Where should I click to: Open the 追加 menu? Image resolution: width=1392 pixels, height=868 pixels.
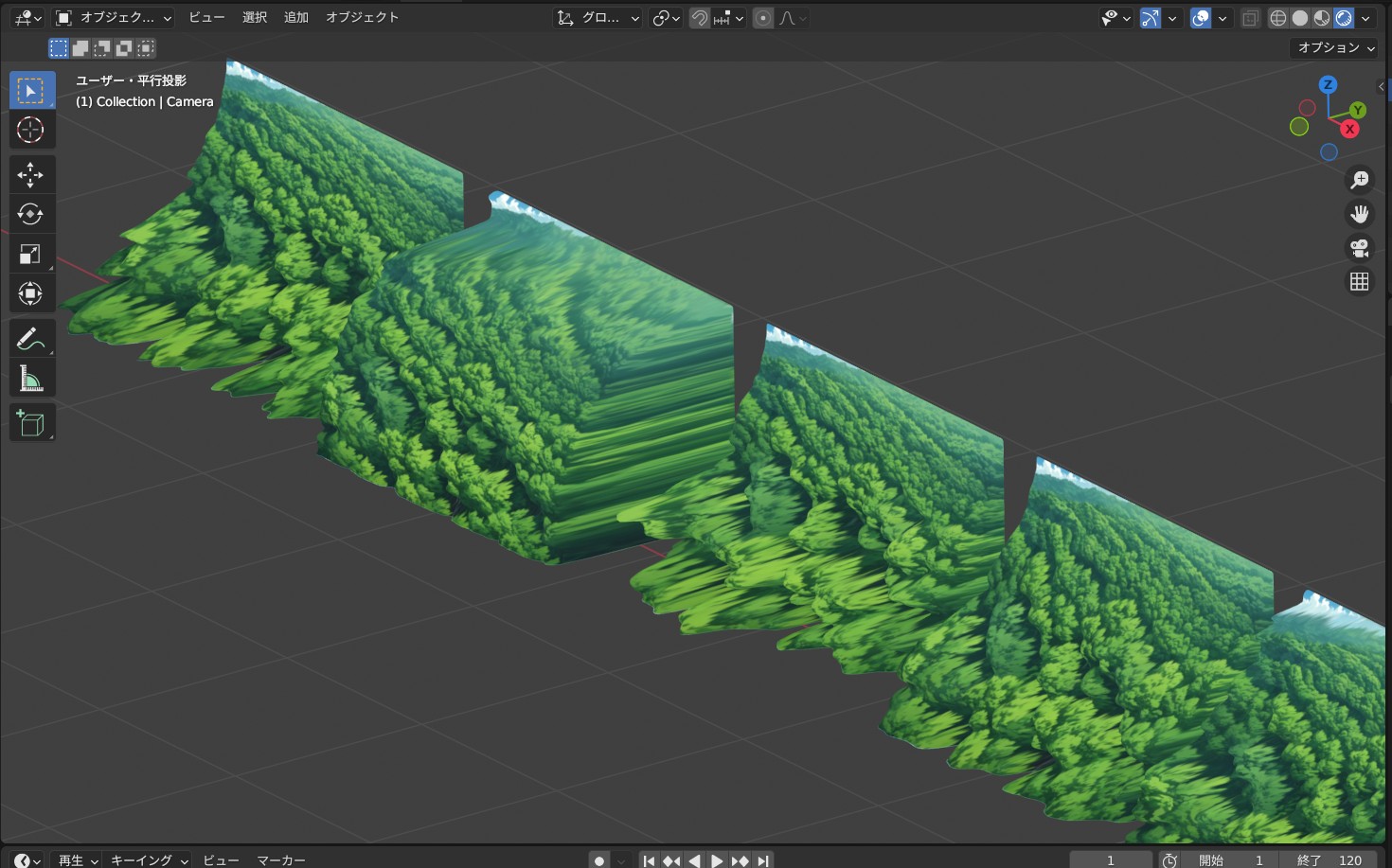click(296, 18)
